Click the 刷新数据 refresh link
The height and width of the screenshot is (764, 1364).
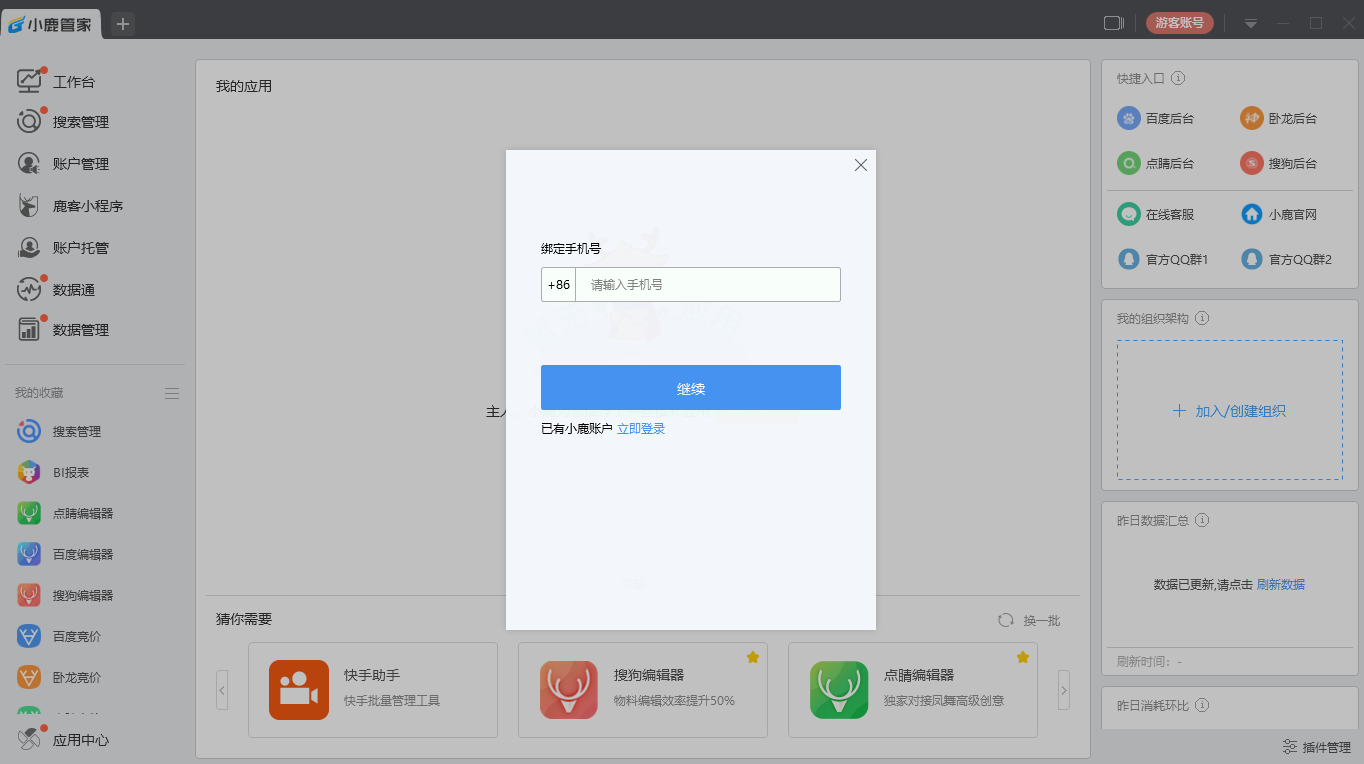(1281, 585)
